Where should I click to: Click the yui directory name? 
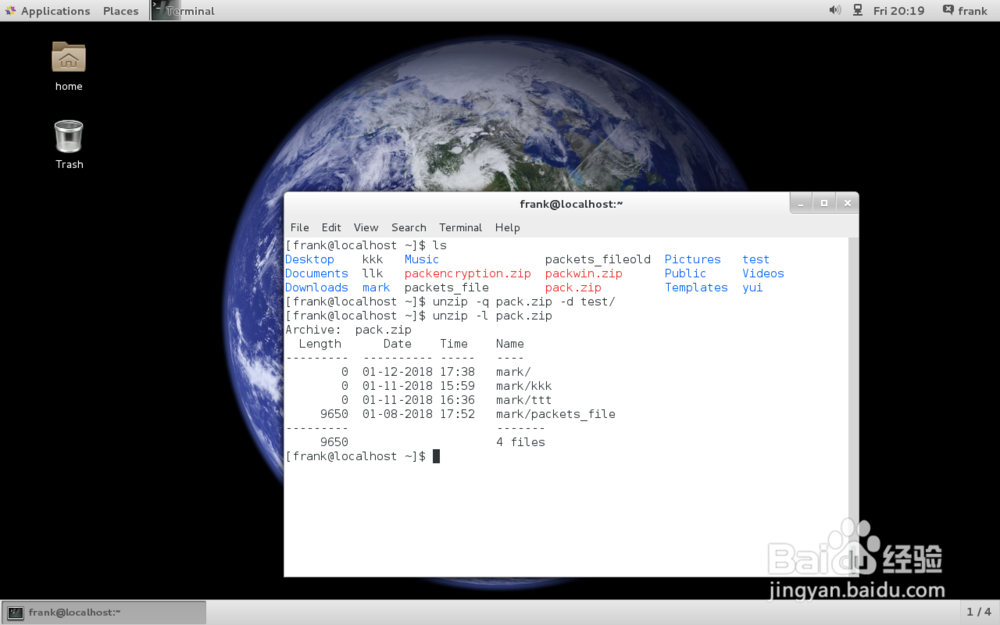[753, 288]
